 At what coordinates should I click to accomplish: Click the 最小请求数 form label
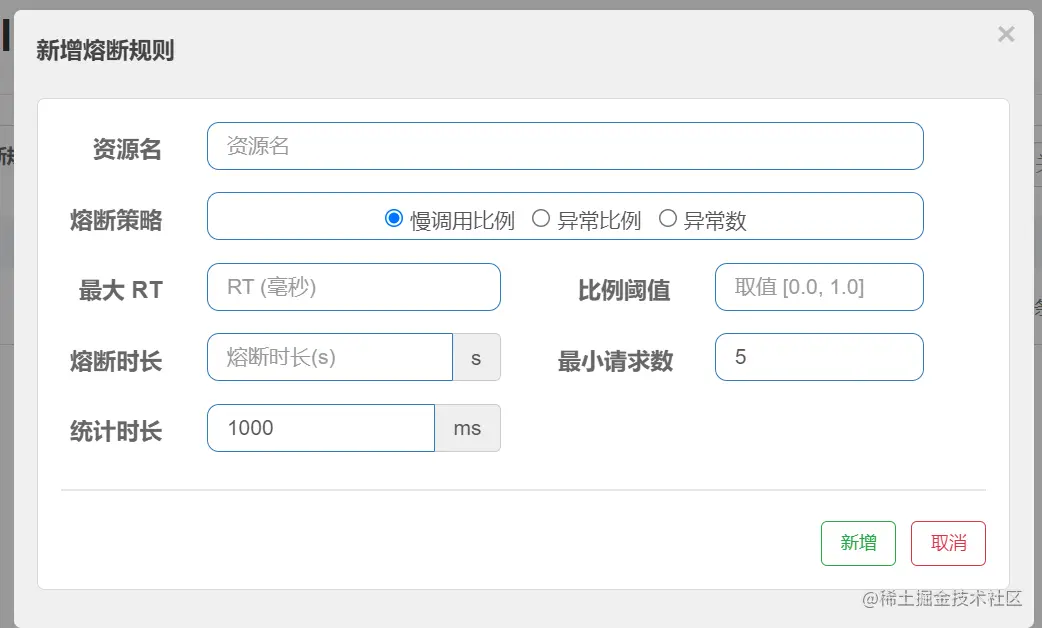point(615,361)
